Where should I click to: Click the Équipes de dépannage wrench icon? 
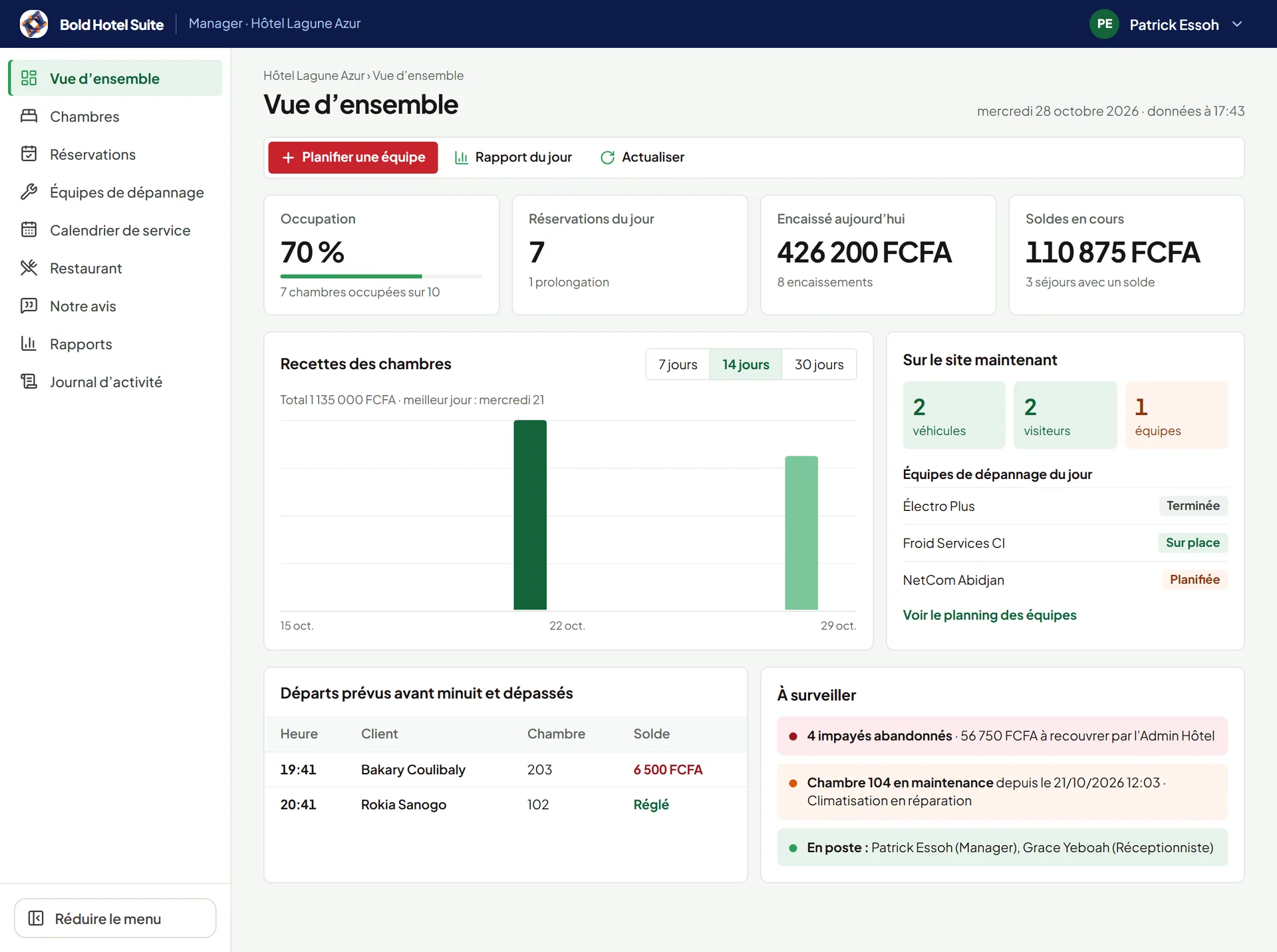tap(29, 192)
